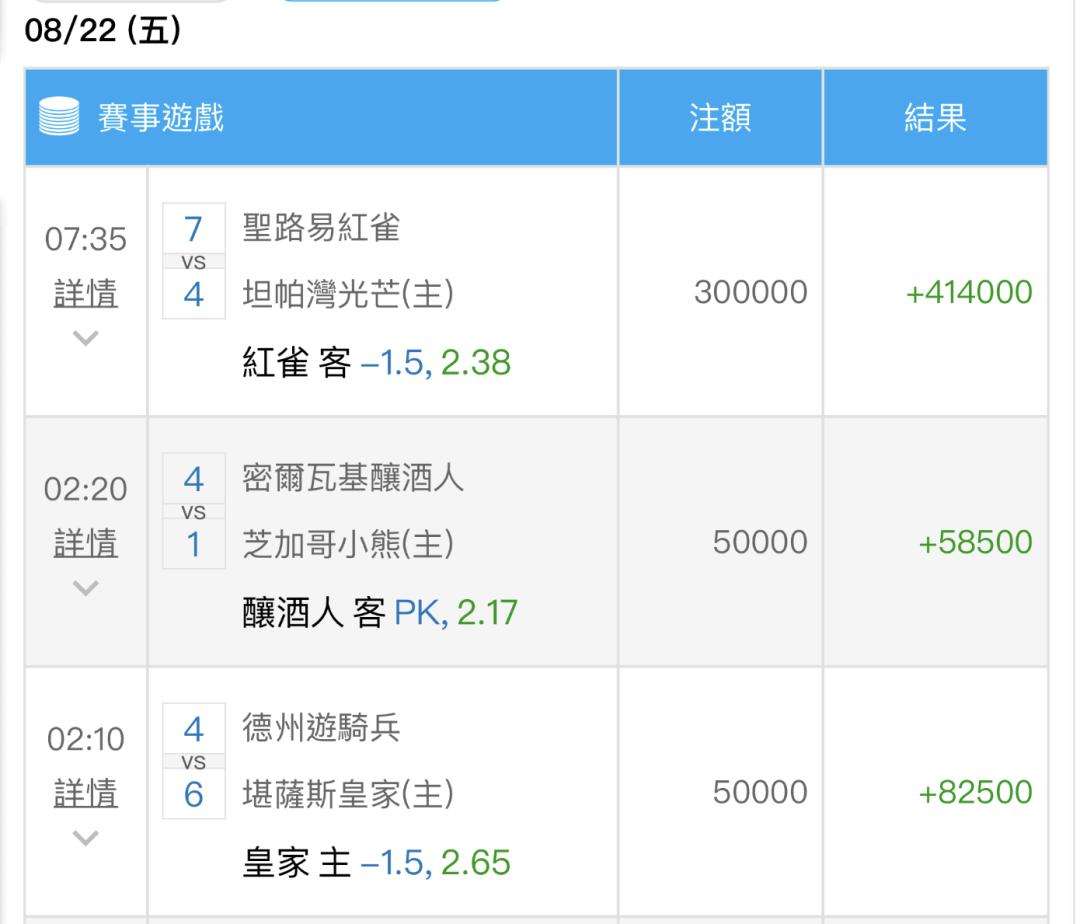Screen dimensions: 1080x924
Task: Click the 4 vs 1 score box
Action: click(x=193, y=512)
